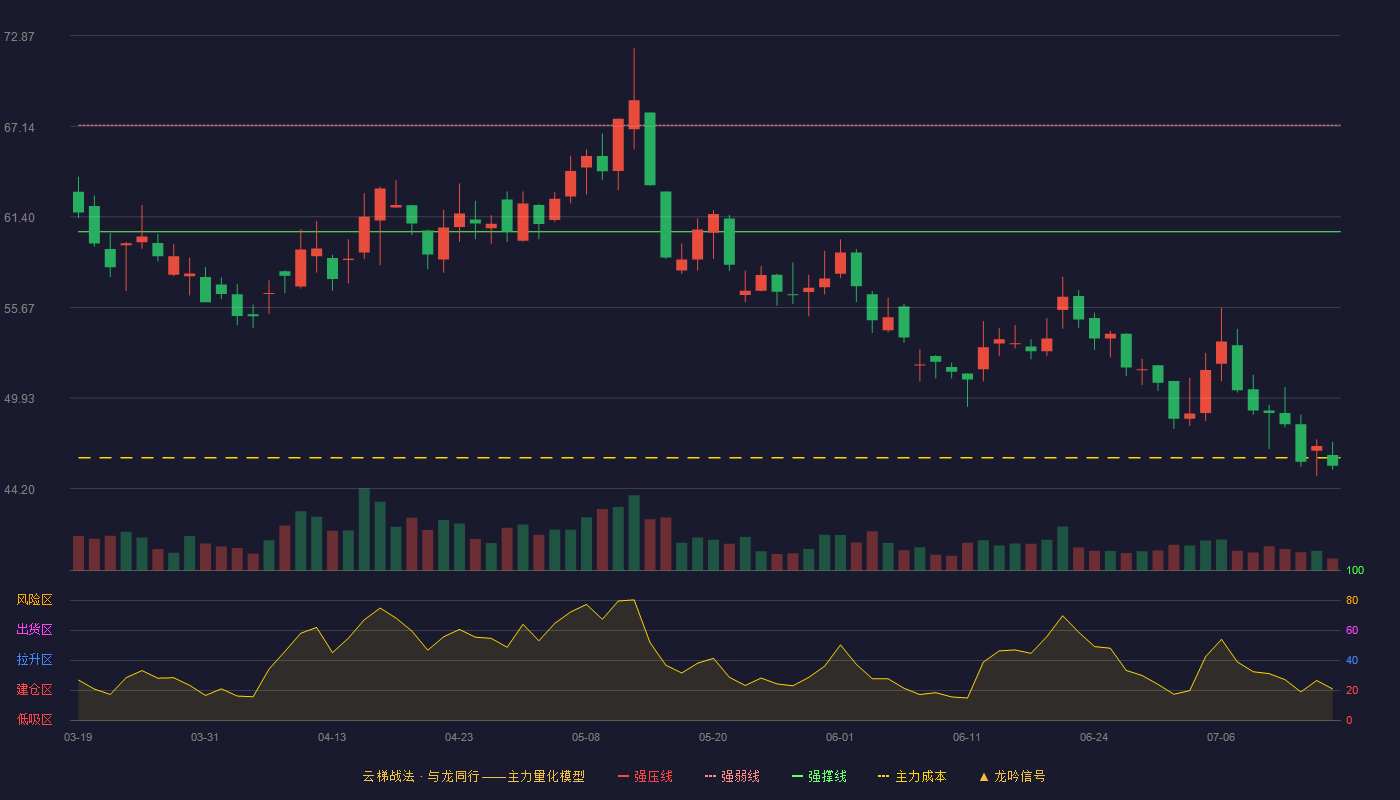This screenshot has height=800, width=1400.
Task: Click the 拉升区 zone label
Action: coord(34,660)
